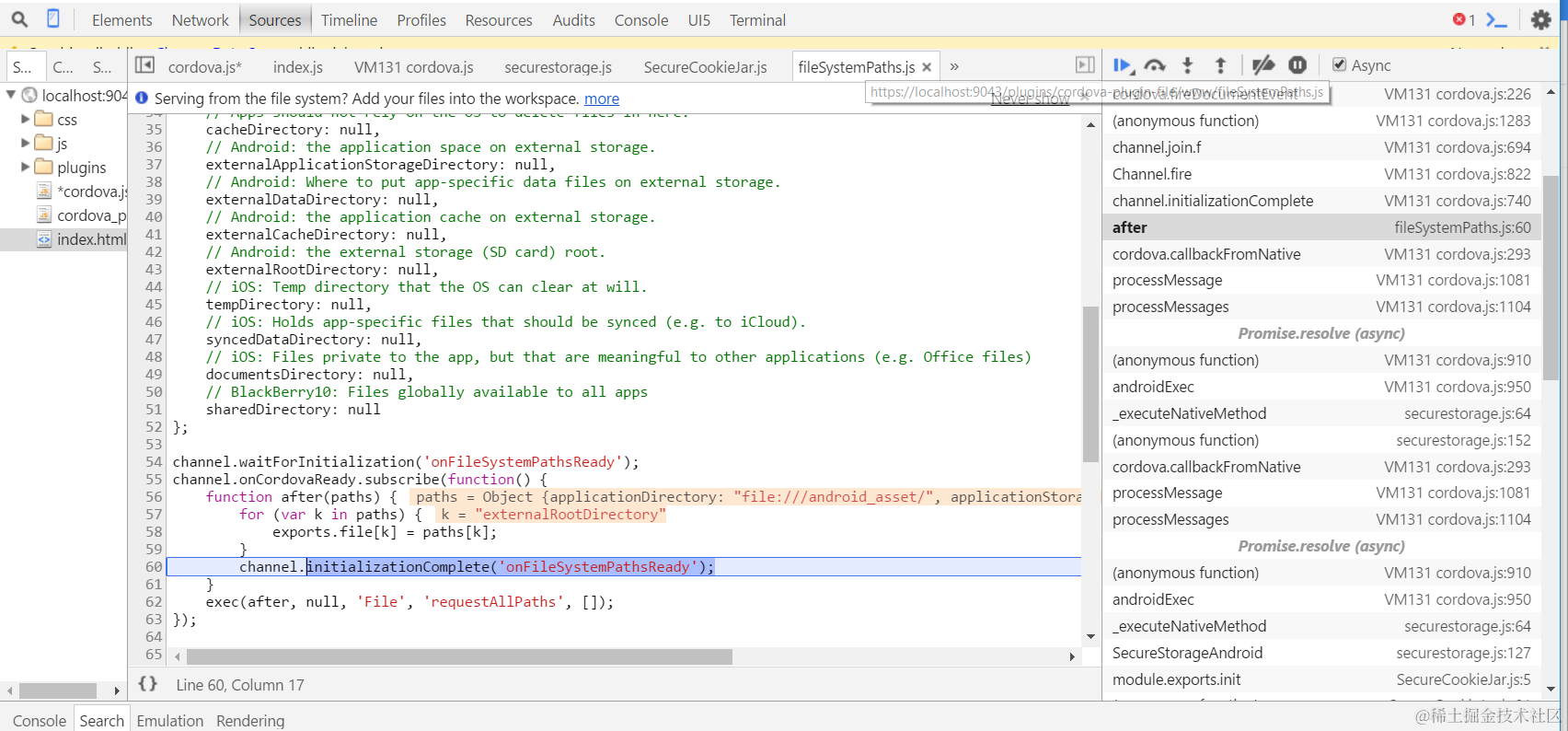Viewport: 1568px width, 731px height.
Task: Toggle the file navigator panel icon
Action: 144,64
